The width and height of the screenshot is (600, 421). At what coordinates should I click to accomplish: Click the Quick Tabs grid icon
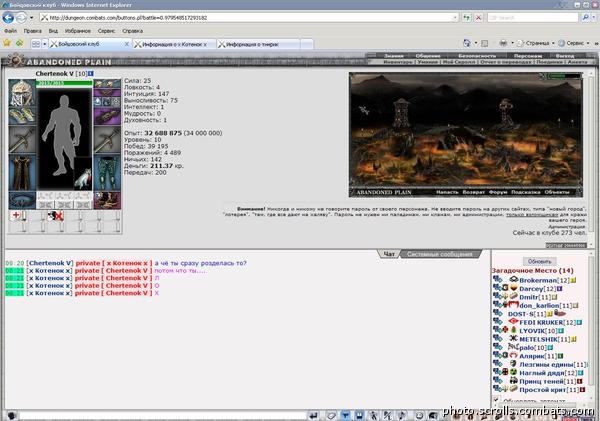[x=36, y=44]
